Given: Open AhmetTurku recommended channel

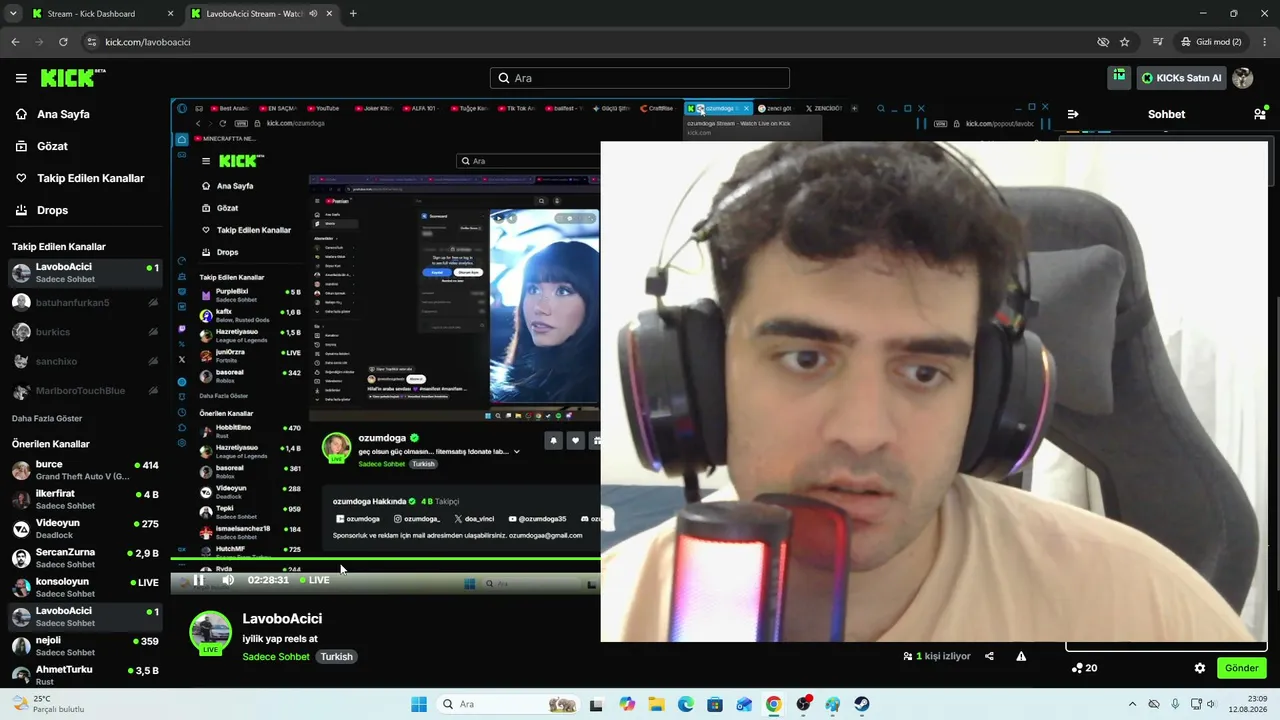Looking at the screenshot, I should click(x=85, y=675).
